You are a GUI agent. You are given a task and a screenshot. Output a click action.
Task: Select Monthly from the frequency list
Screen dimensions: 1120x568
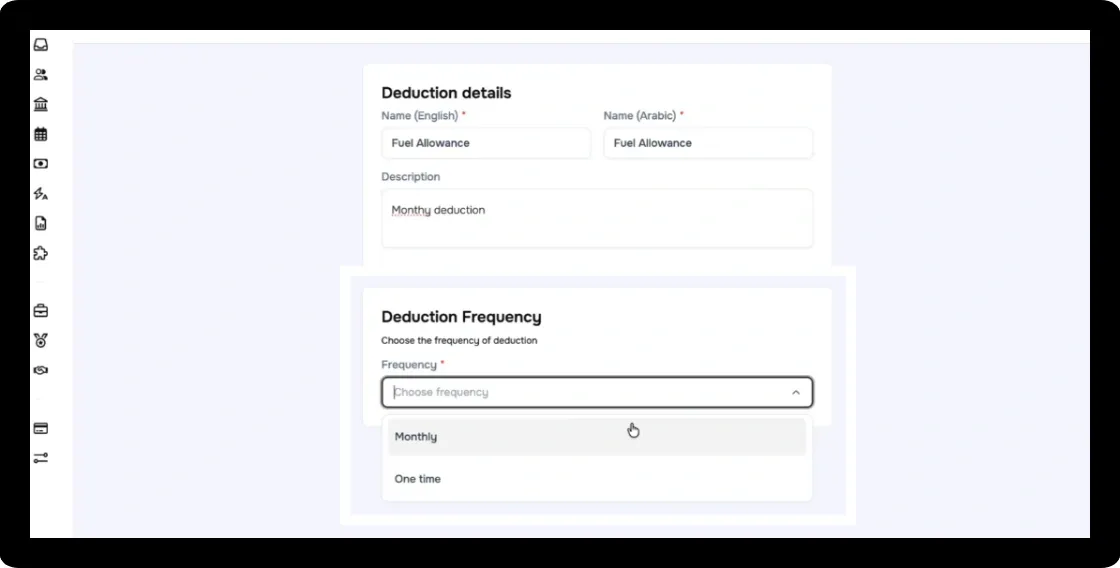coord(597,437)
